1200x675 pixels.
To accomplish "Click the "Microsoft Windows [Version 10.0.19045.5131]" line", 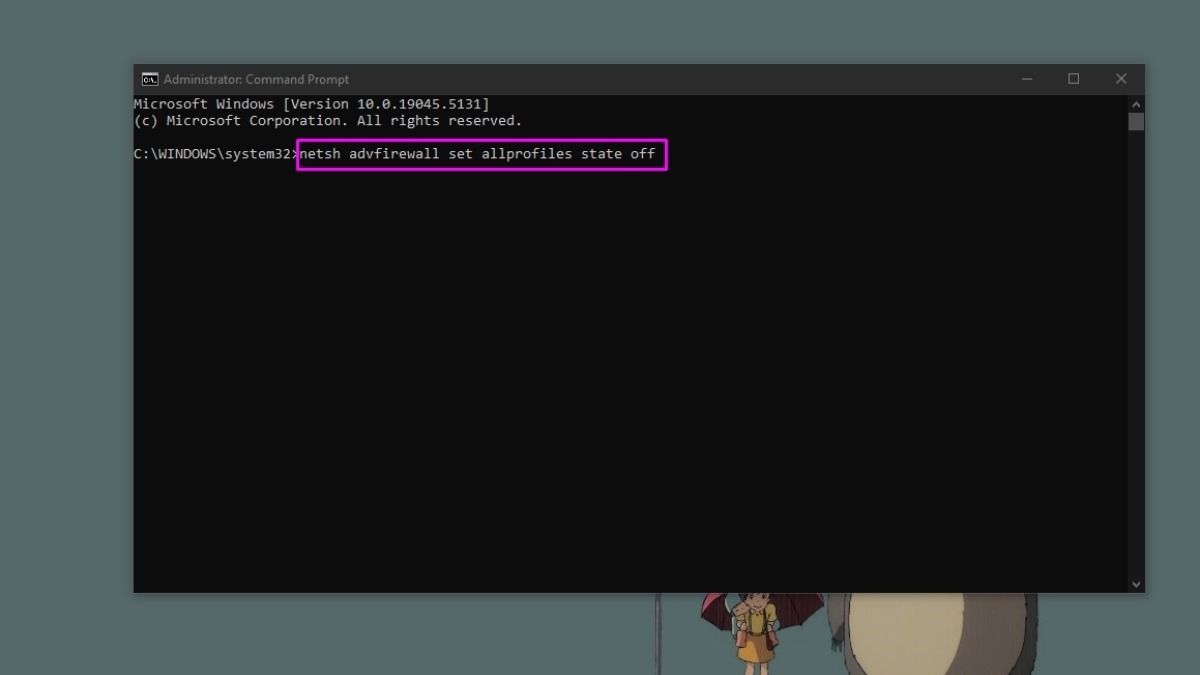I will coord(312,104).
